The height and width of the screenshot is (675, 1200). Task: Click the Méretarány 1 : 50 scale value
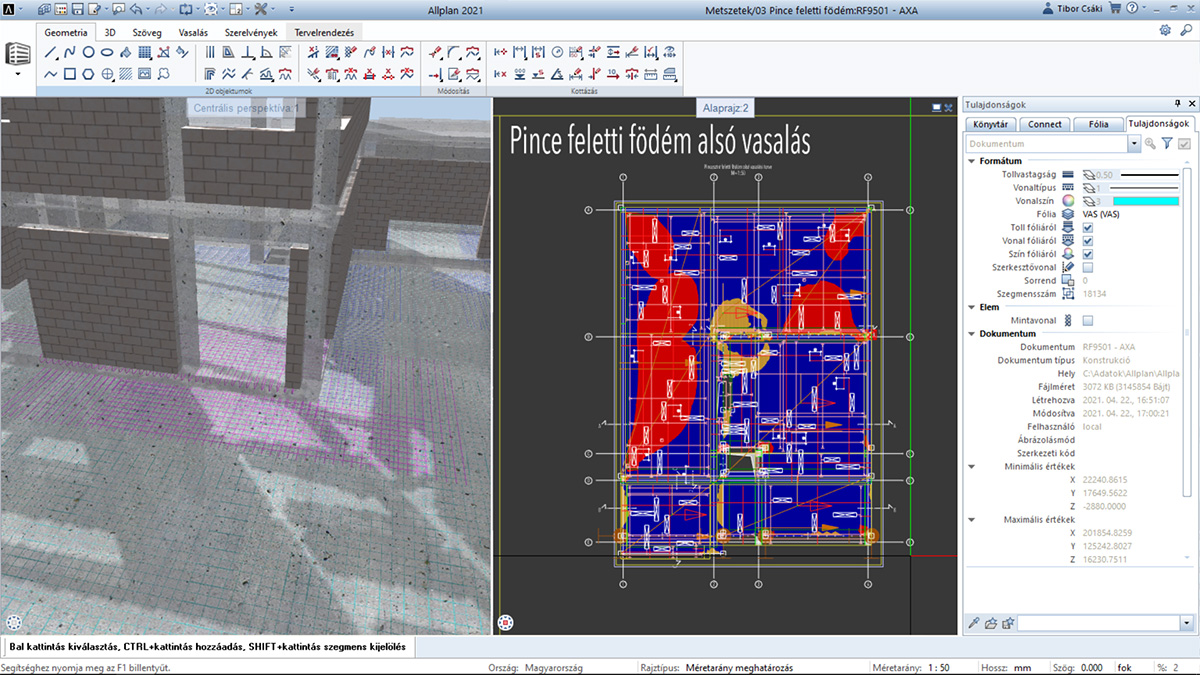click(938, 667)
